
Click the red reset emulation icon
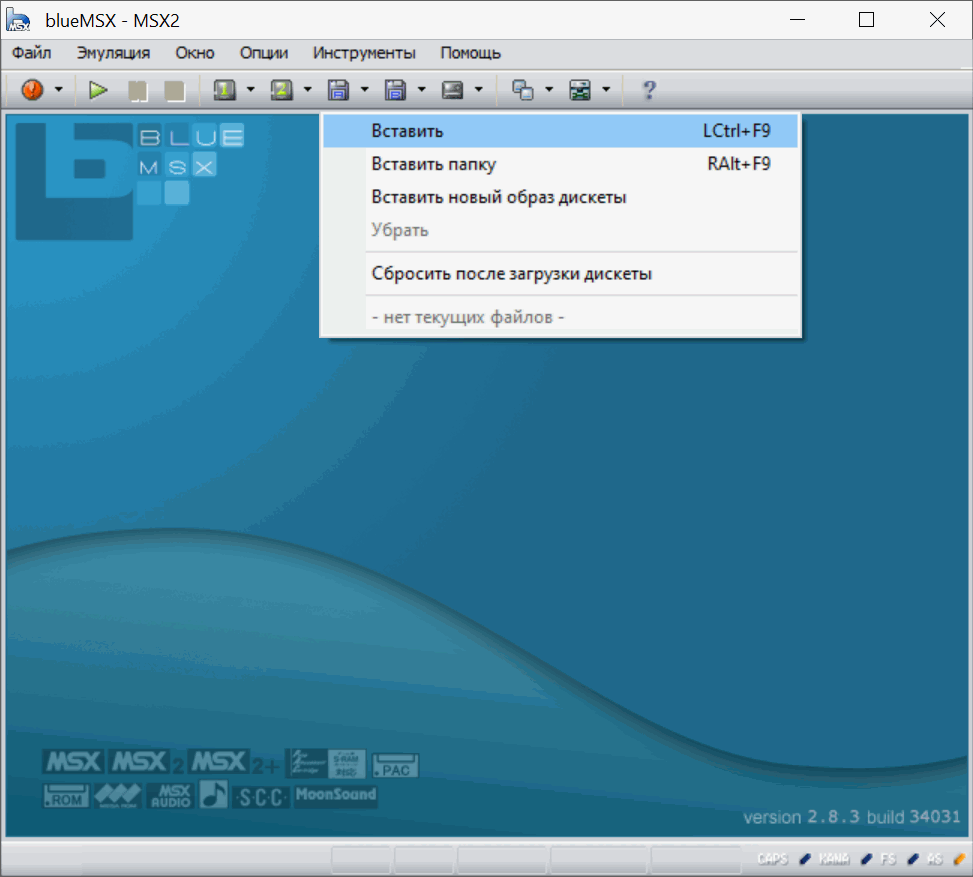(x=32, y=90)
